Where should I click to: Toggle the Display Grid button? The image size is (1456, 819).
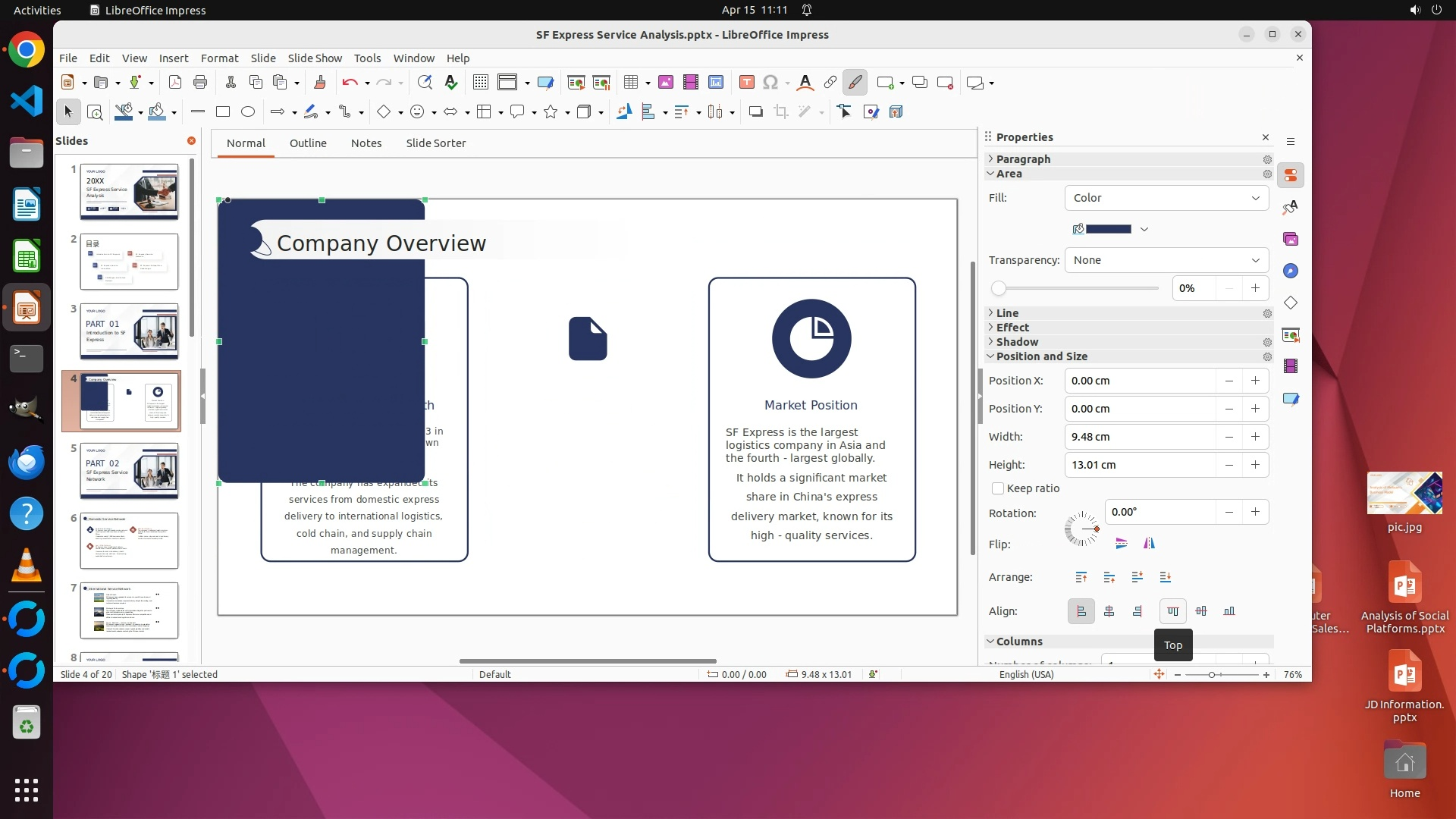(x=480, y=83)
